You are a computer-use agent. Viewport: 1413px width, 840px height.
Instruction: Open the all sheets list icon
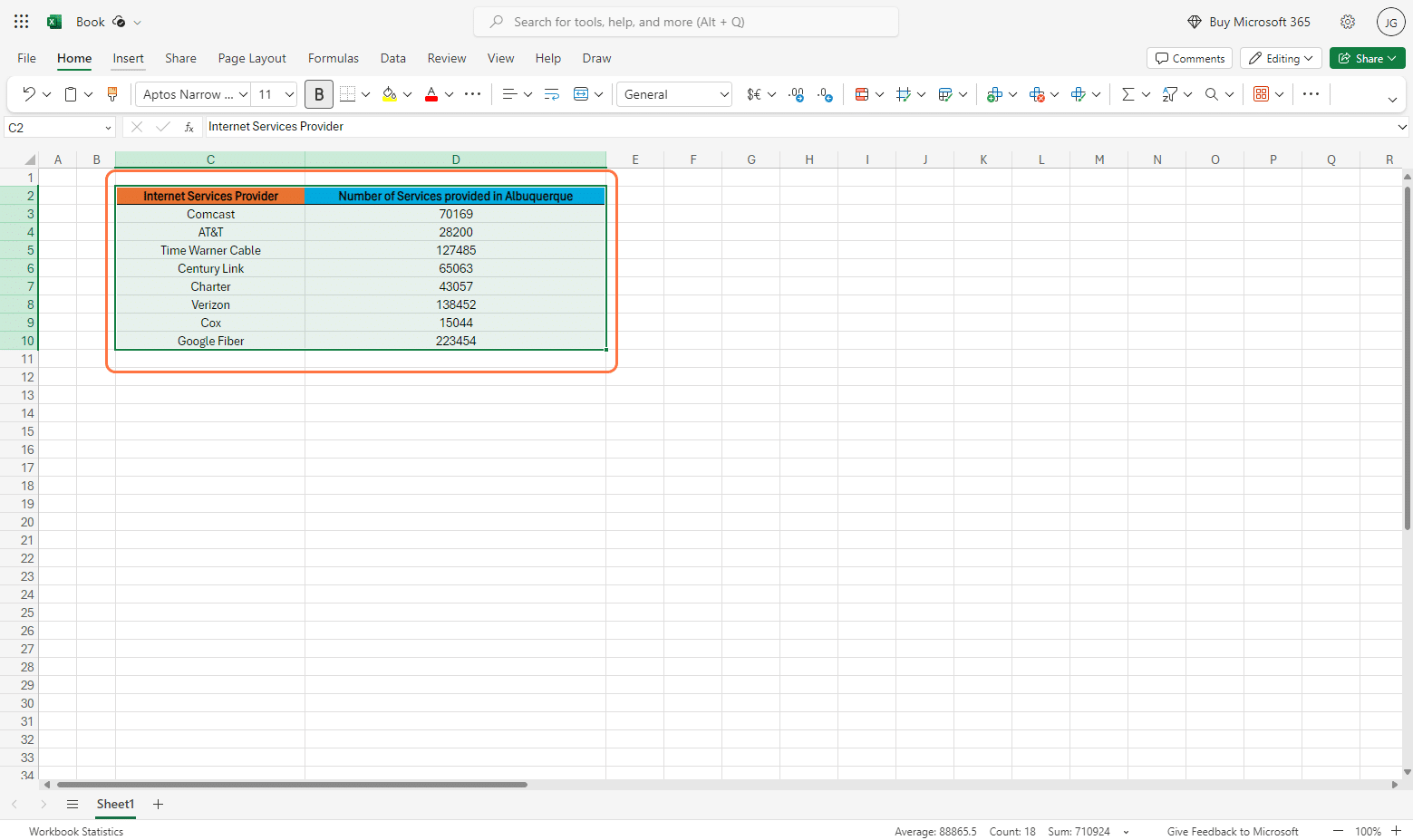(x=73, y=804)
